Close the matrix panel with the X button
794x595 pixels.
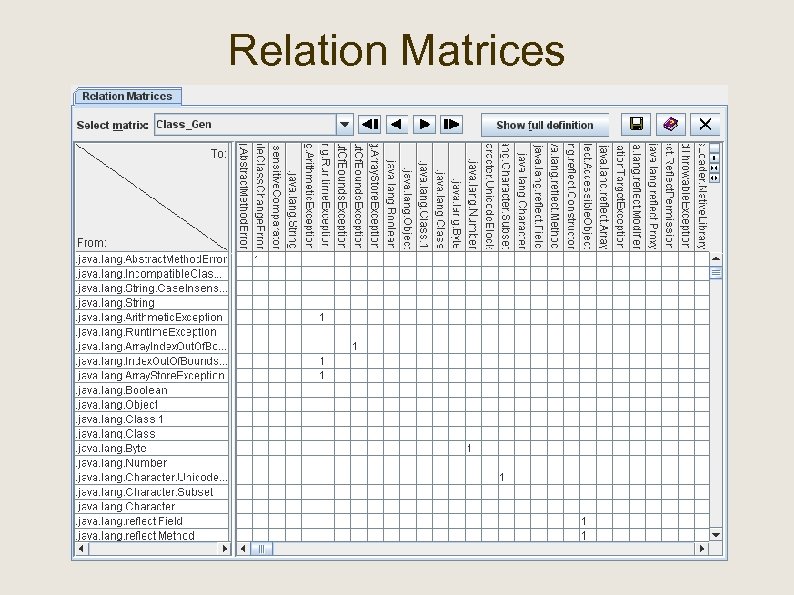705,125
